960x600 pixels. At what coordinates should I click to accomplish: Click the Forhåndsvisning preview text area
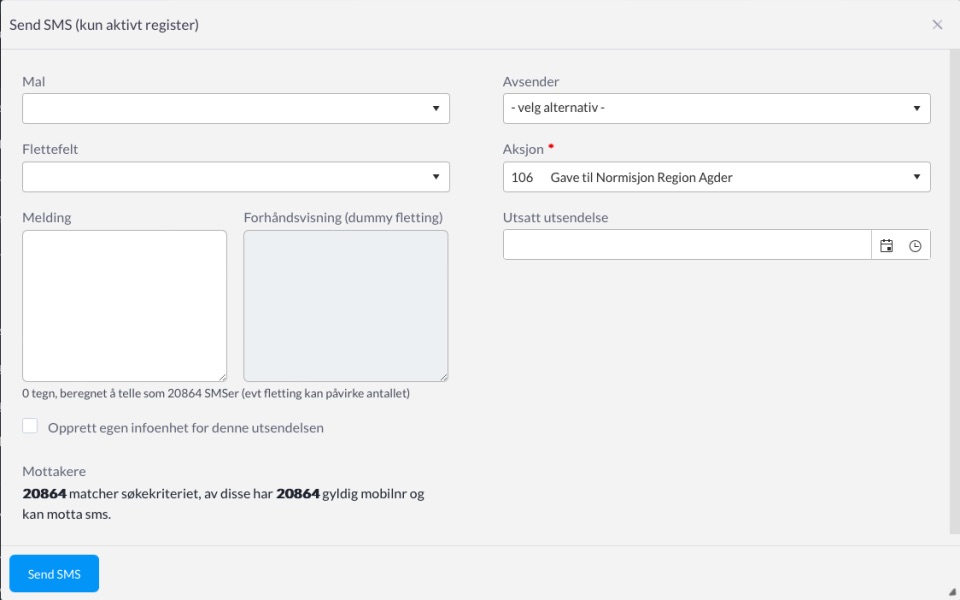(345, 306)
